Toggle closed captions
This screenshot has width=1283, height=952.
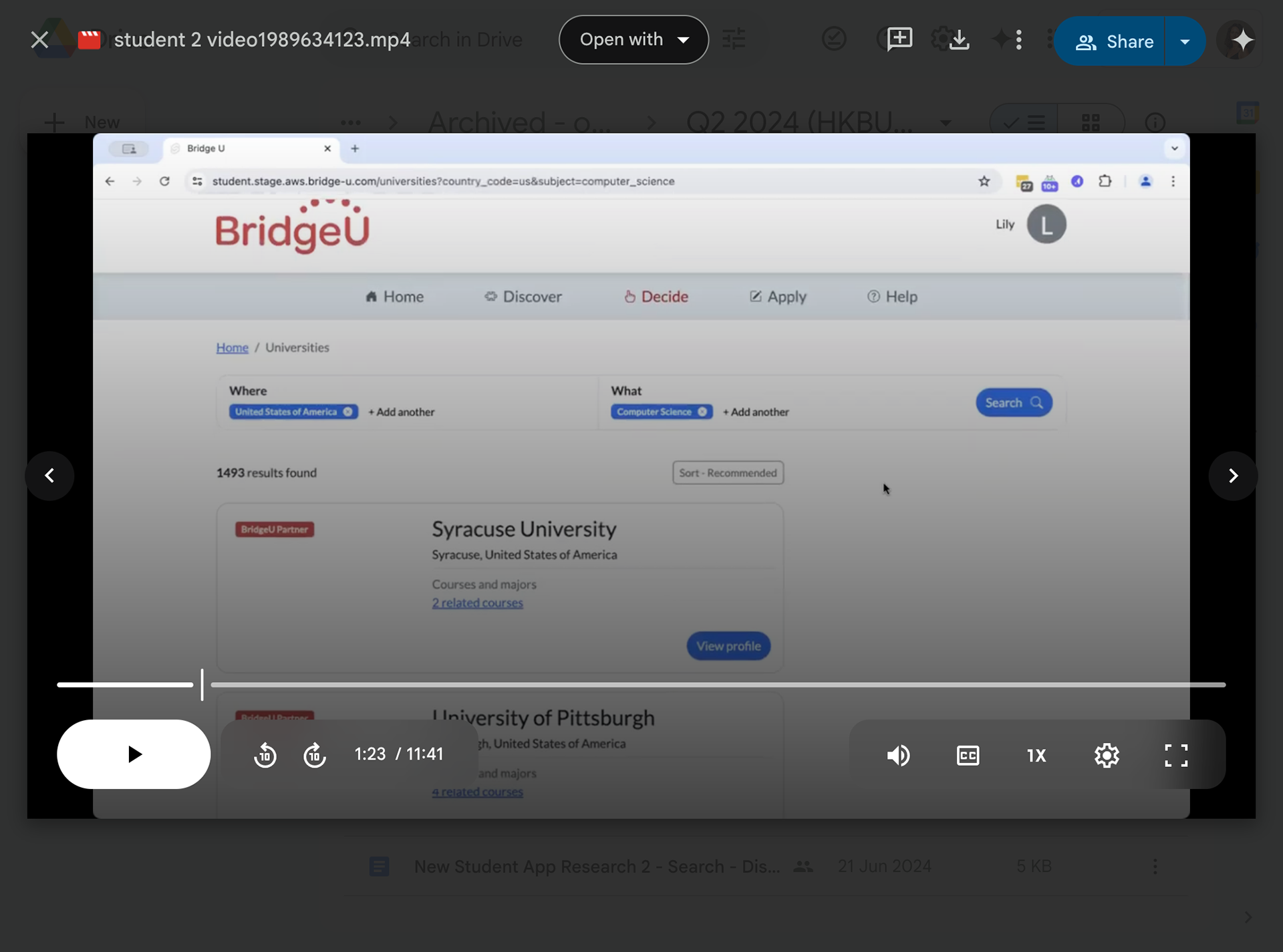[x=968, y=755]
